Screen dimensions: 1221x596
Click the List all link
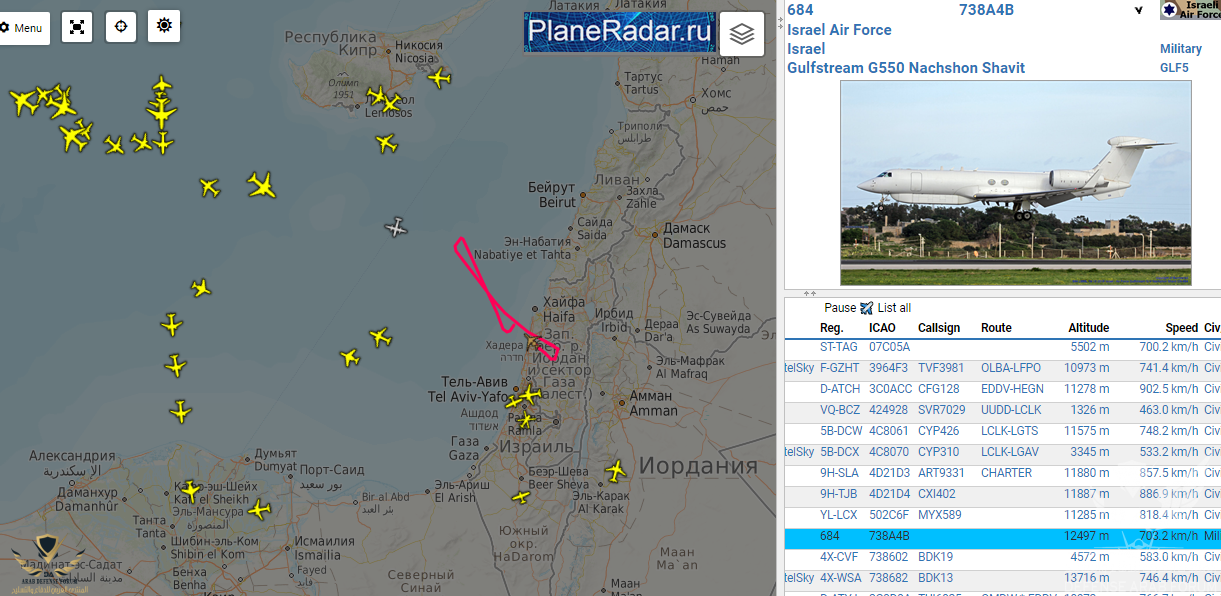click(893, 308)
